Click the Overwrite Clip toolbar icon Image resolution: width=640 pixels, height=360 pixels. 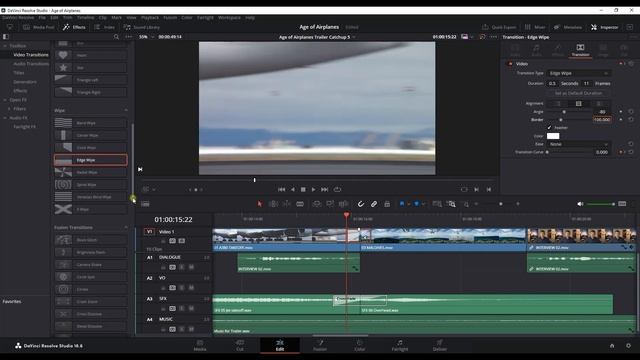point(330,204)
